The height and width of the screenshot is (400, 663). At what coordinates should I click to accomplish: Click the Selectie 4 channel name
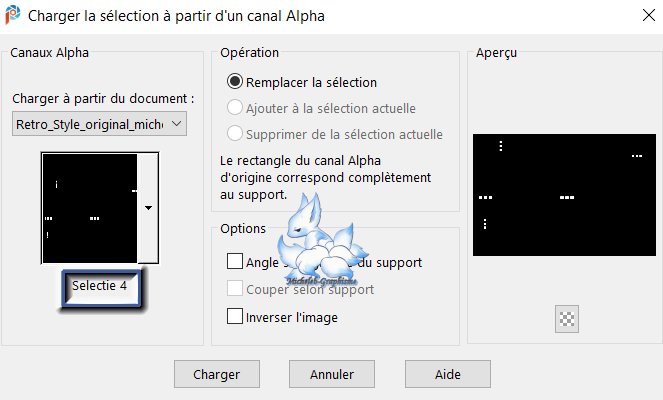[x=100, y=286]
